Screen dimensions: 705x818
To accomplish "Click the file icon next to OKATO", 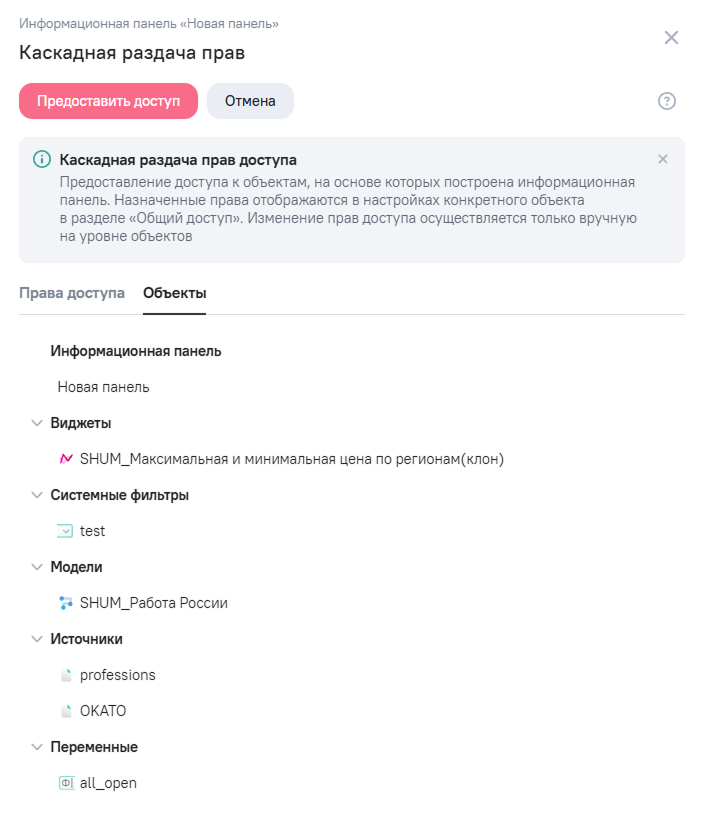I will (66, 711).
